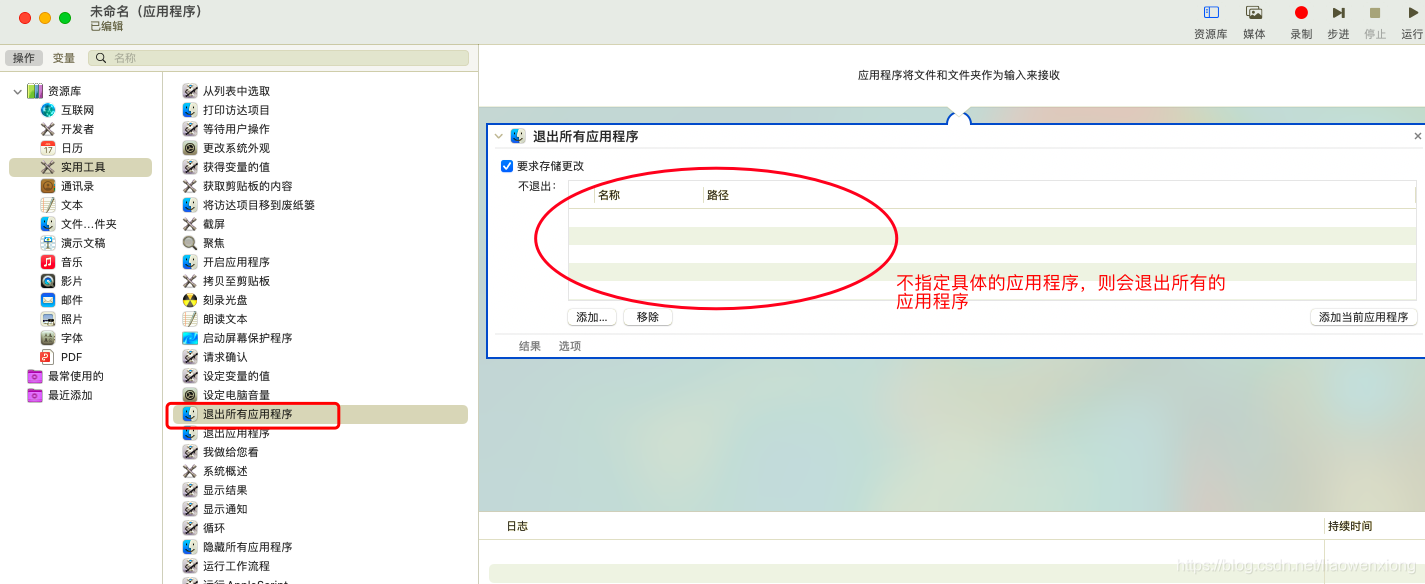1425x584 pixels.
Task: Uncheck the 要求存储更改 checkbox
Action: [507, 166]
